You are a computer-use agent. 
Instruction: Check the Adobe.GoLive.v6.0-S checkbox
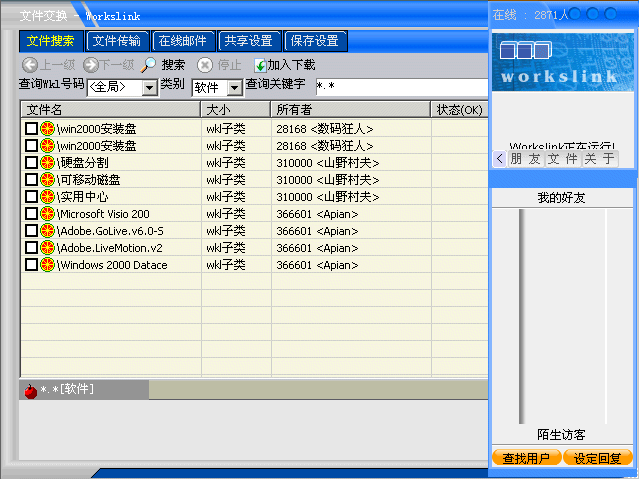pos(31,231)
